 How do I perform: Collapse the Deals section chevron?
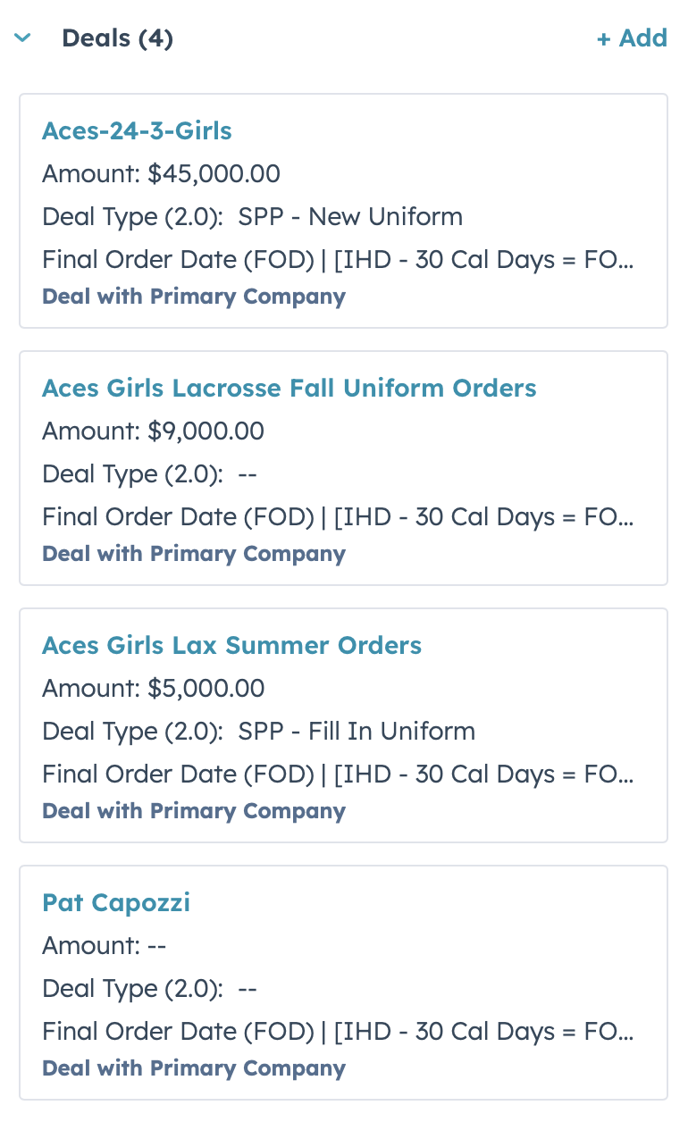click(x=23, y=38)
